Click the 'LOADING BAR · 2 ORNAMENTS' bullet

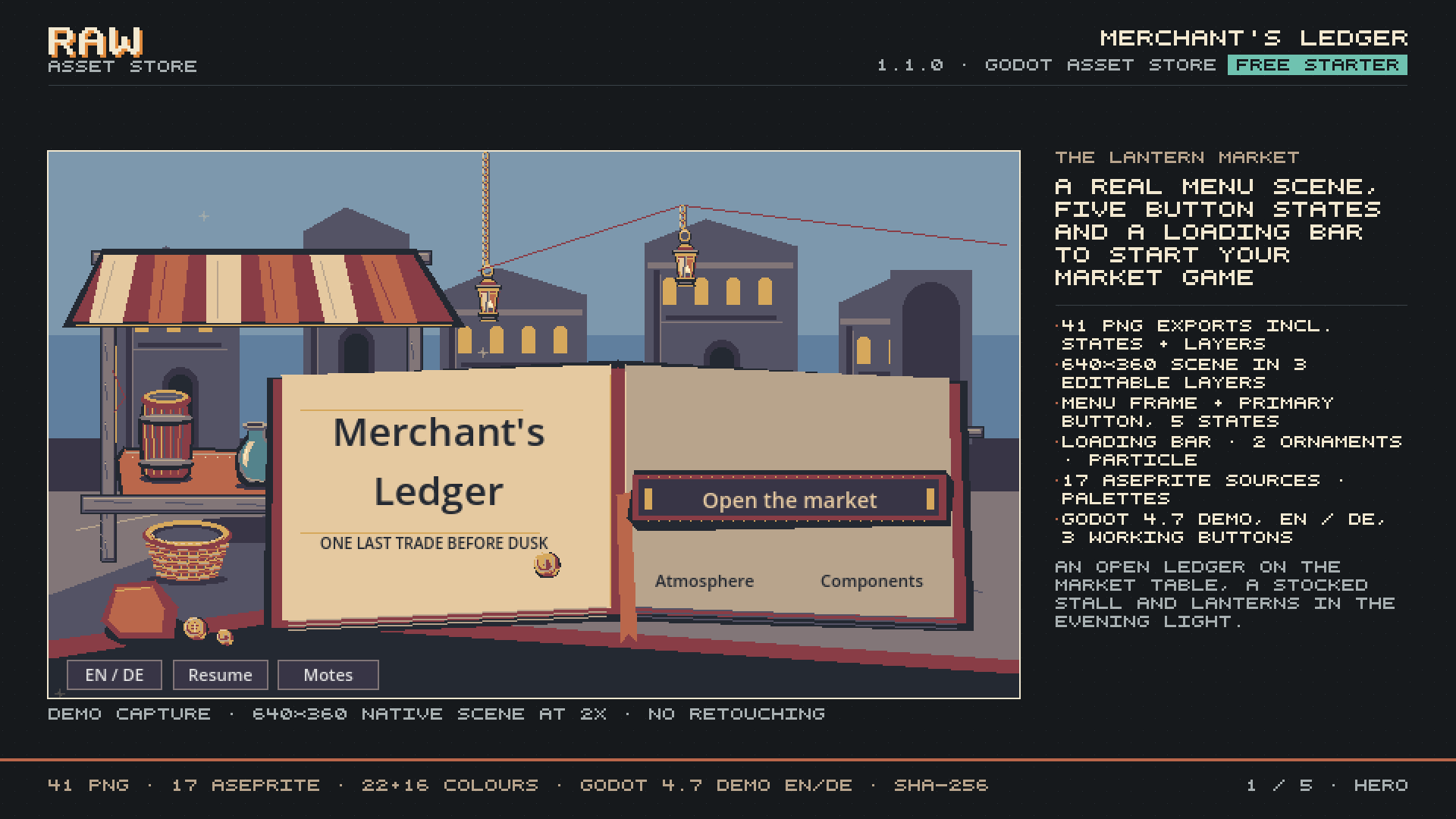tap(1228, 450)
